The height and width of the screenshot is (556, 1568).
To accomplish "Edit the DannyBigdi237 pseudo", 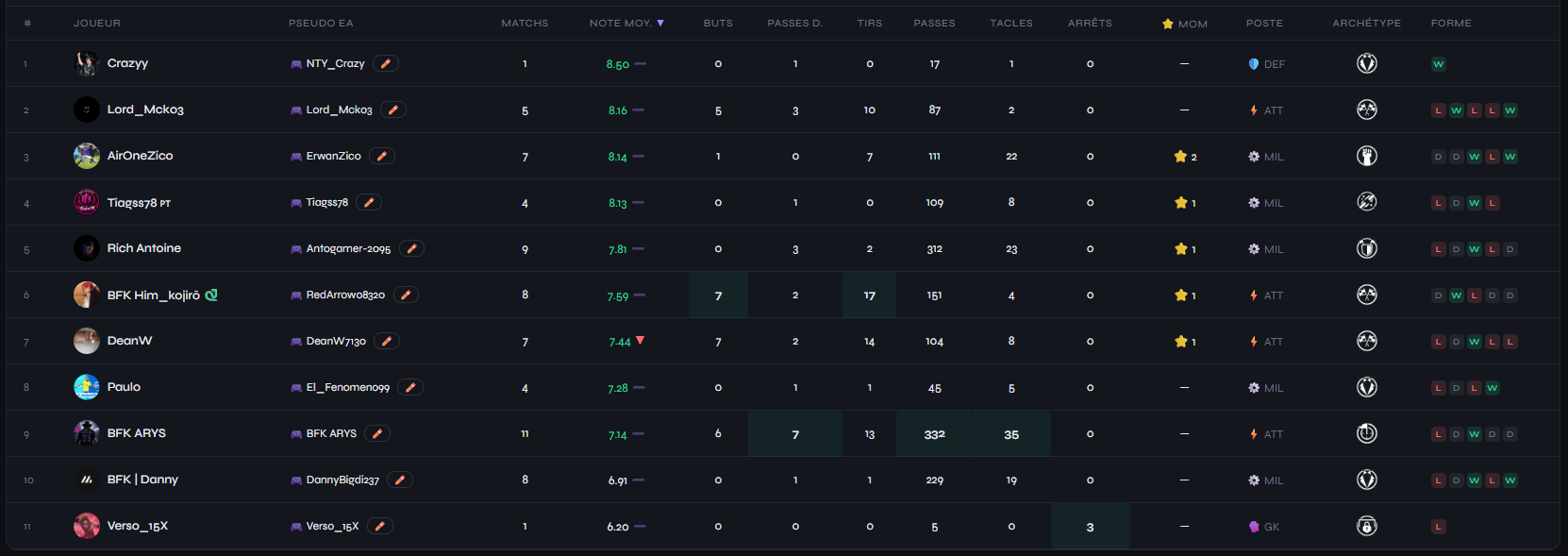I will tap(400, 480).
